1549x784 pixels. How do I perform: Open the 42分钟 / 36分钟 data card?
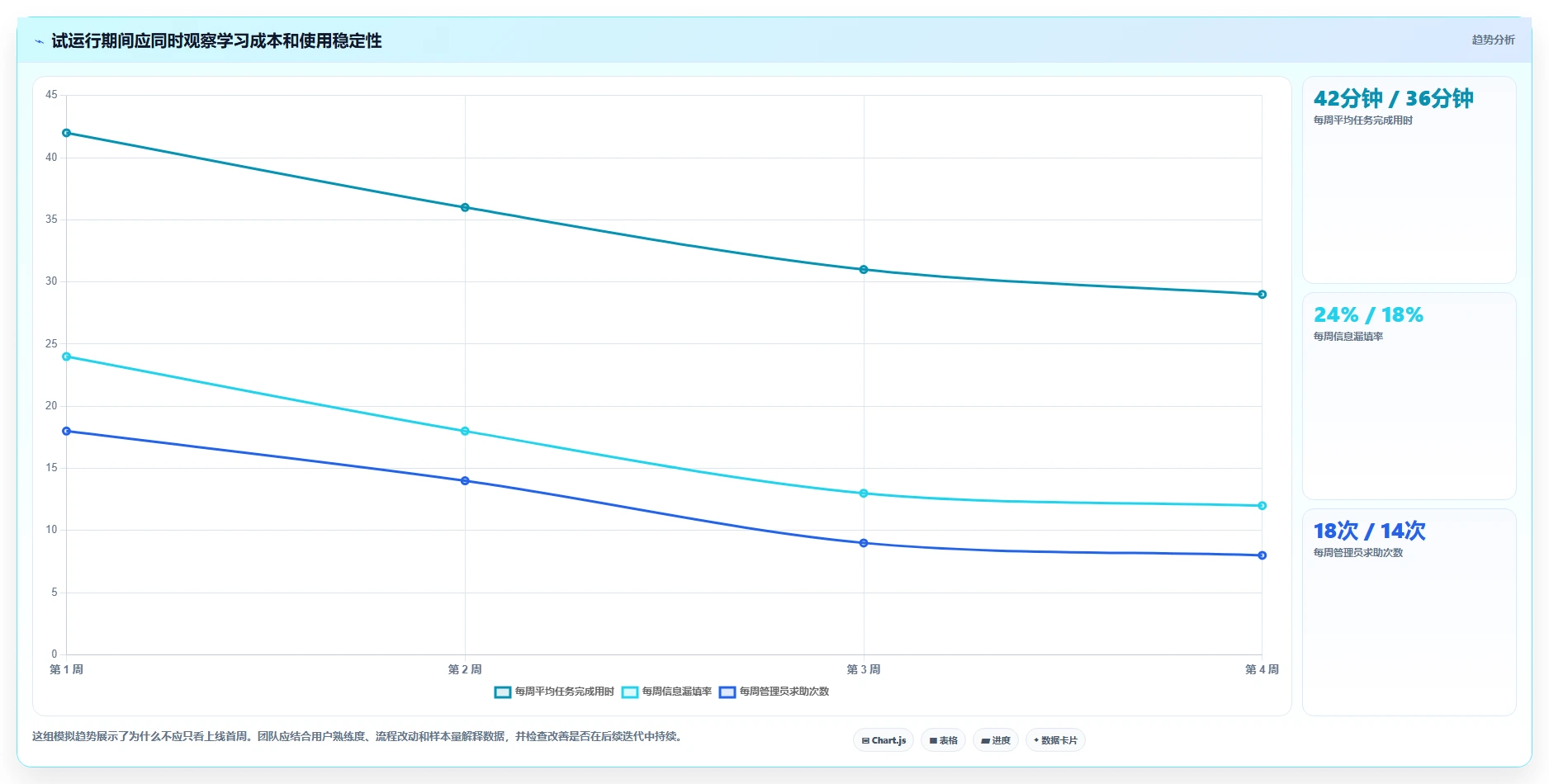tap(1409, 180)
